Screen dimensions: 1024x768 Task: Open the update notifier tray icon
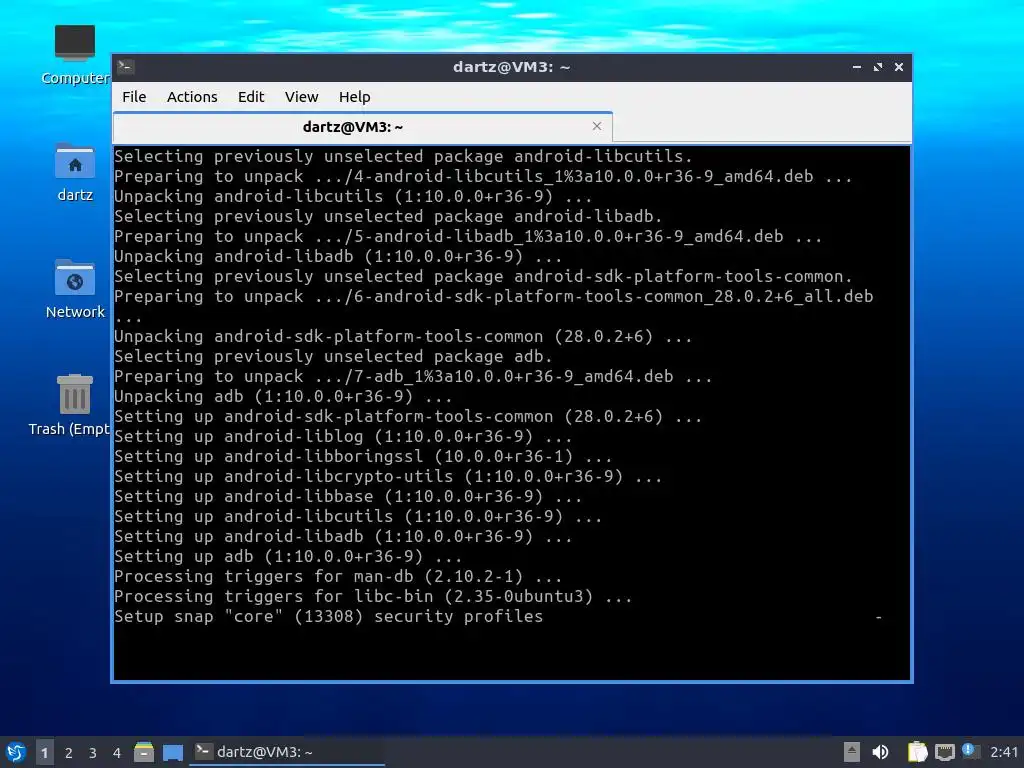[x=970, y=752]
